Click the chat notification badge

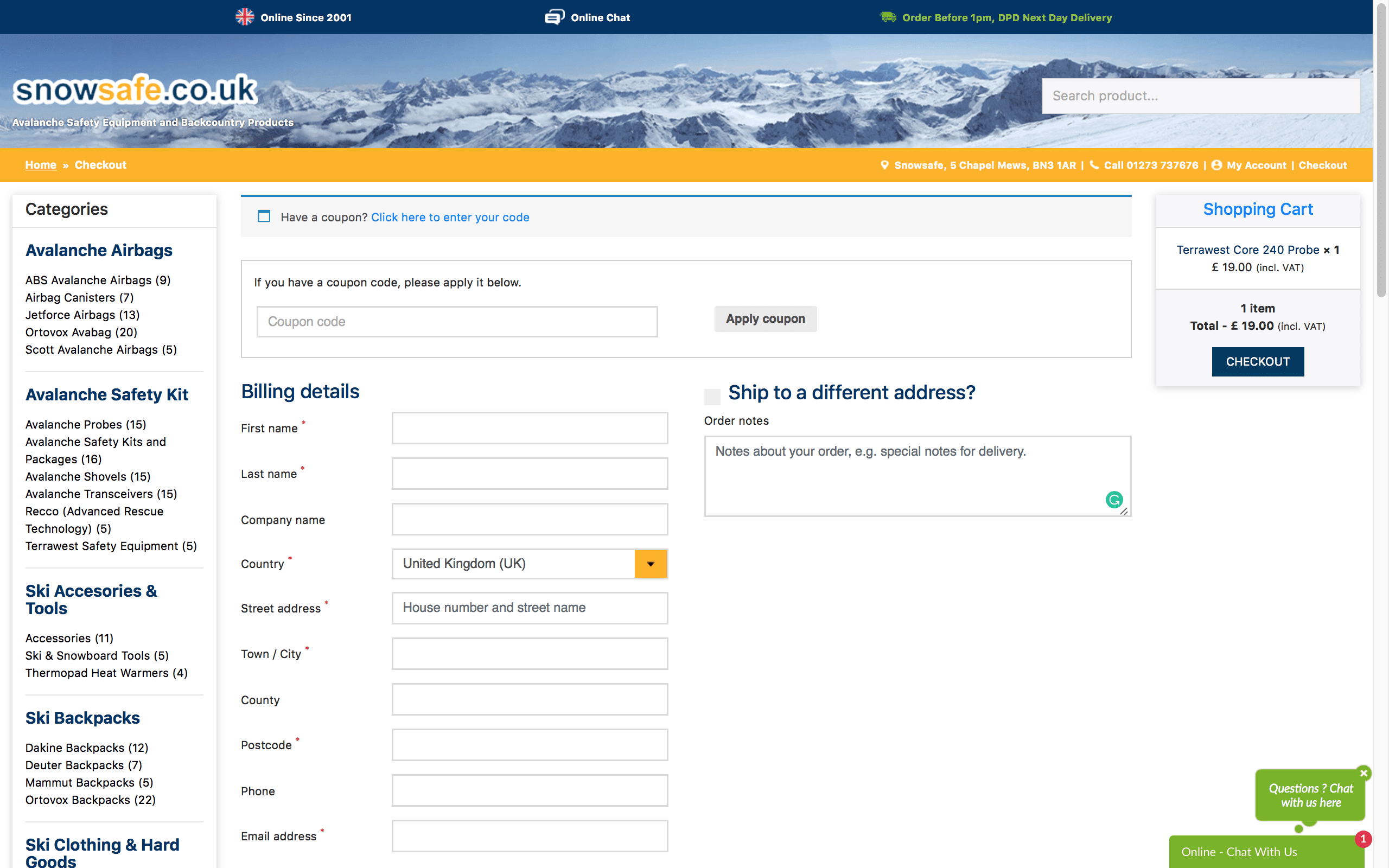click(1363, 839)
